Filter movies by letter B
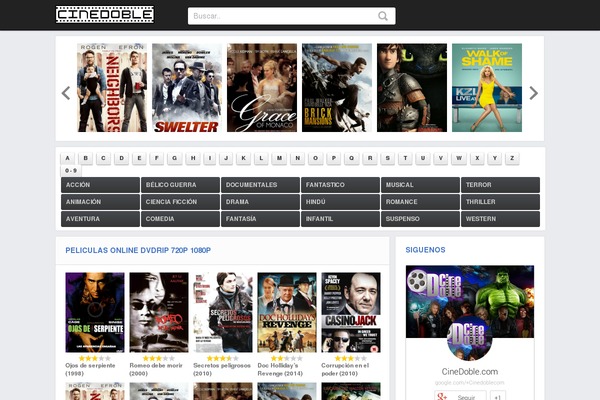 tap(85, 158)
